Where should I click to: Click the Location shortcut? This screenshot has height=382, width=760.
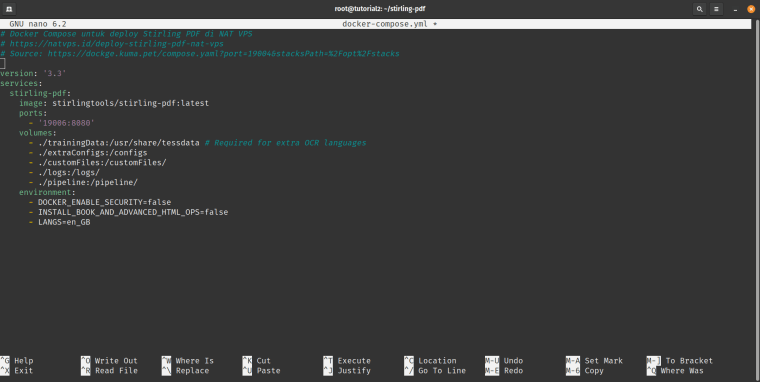(x=430, y=361)
